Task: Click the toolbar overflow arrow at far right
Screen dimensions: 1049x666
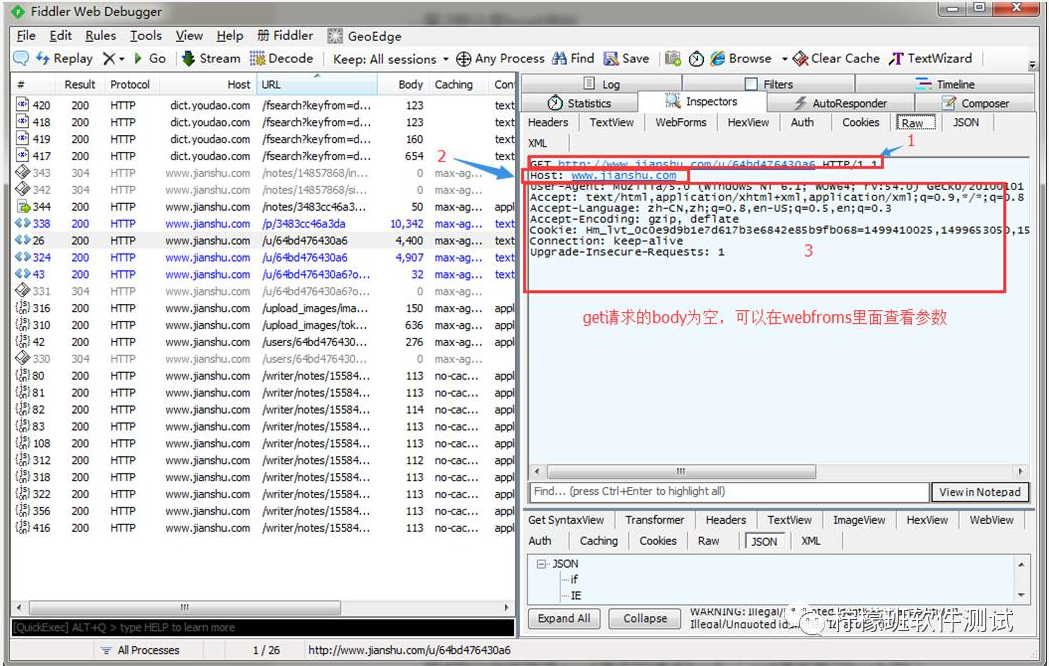Action: pos(1032,65)
